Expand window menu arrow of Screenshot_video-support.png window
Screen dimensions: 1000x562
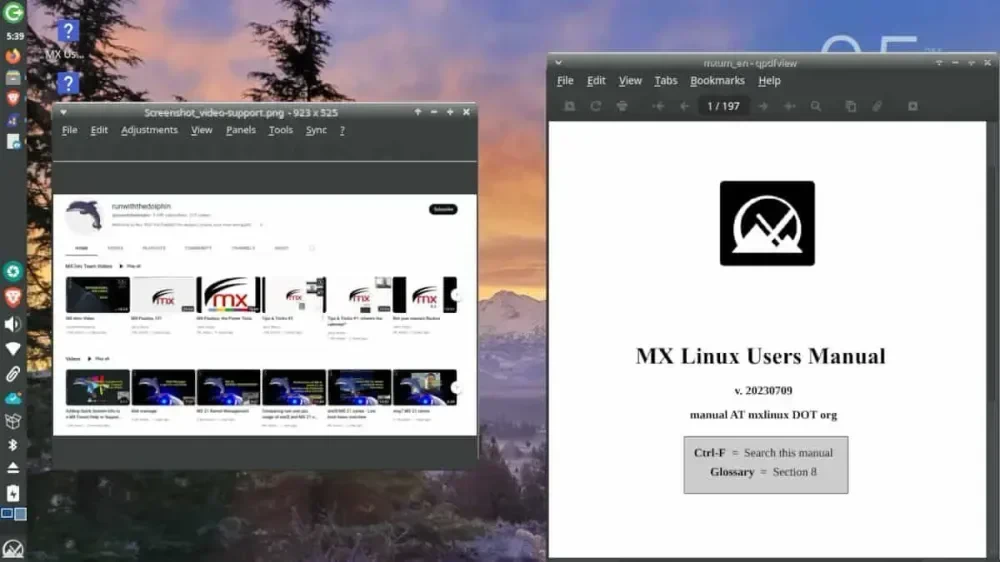[x=63, y=112]
